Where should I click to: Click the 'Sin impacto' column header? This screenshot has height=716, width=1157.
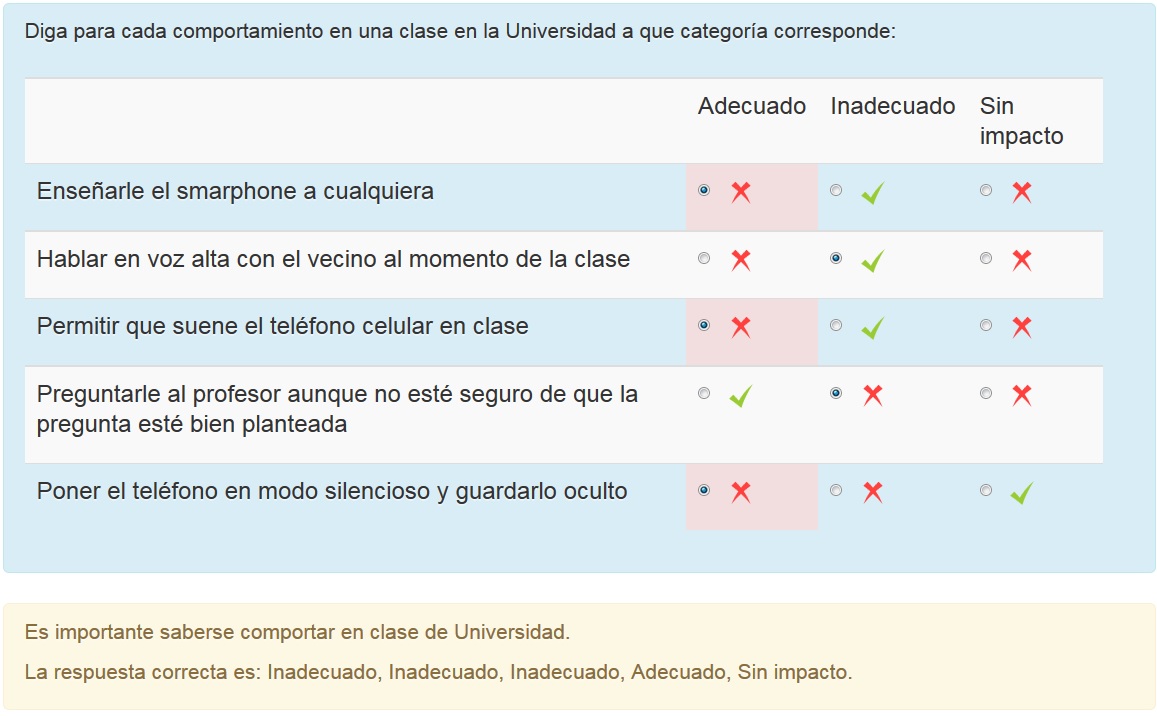click(x=1021, y=121)
